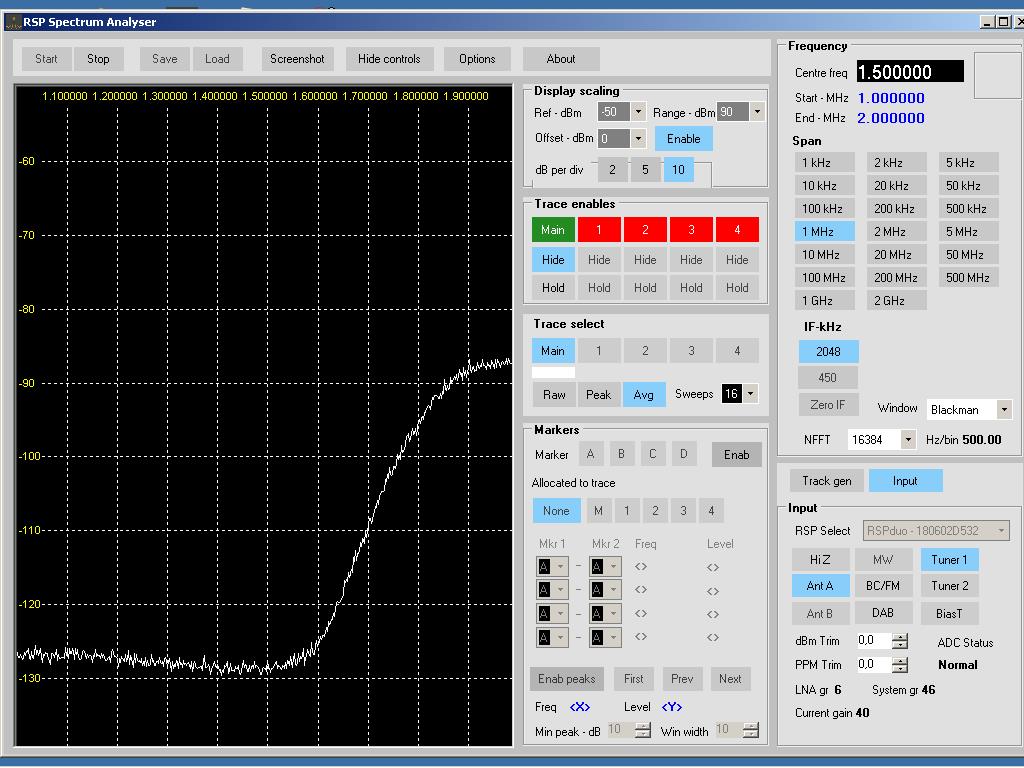Hide the Main trace
The width and height of the screenshot is (1024, 768).
pos(553,259)
